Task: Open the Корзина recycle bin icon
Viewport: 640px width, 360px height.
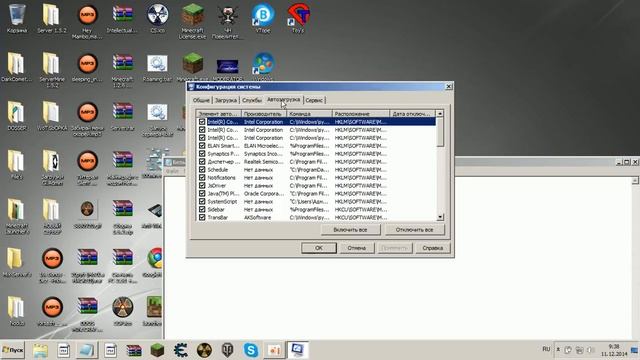Action: [17, 18]
